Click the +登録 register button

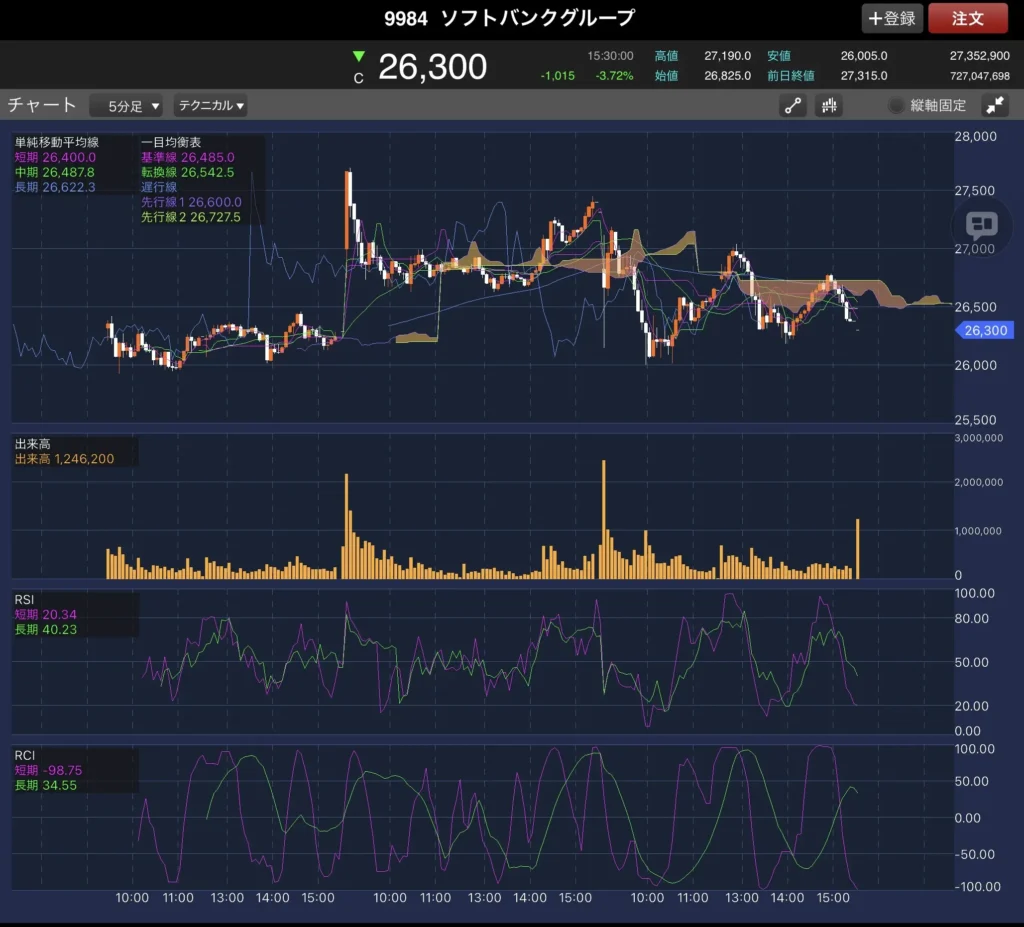coord(892,19)
